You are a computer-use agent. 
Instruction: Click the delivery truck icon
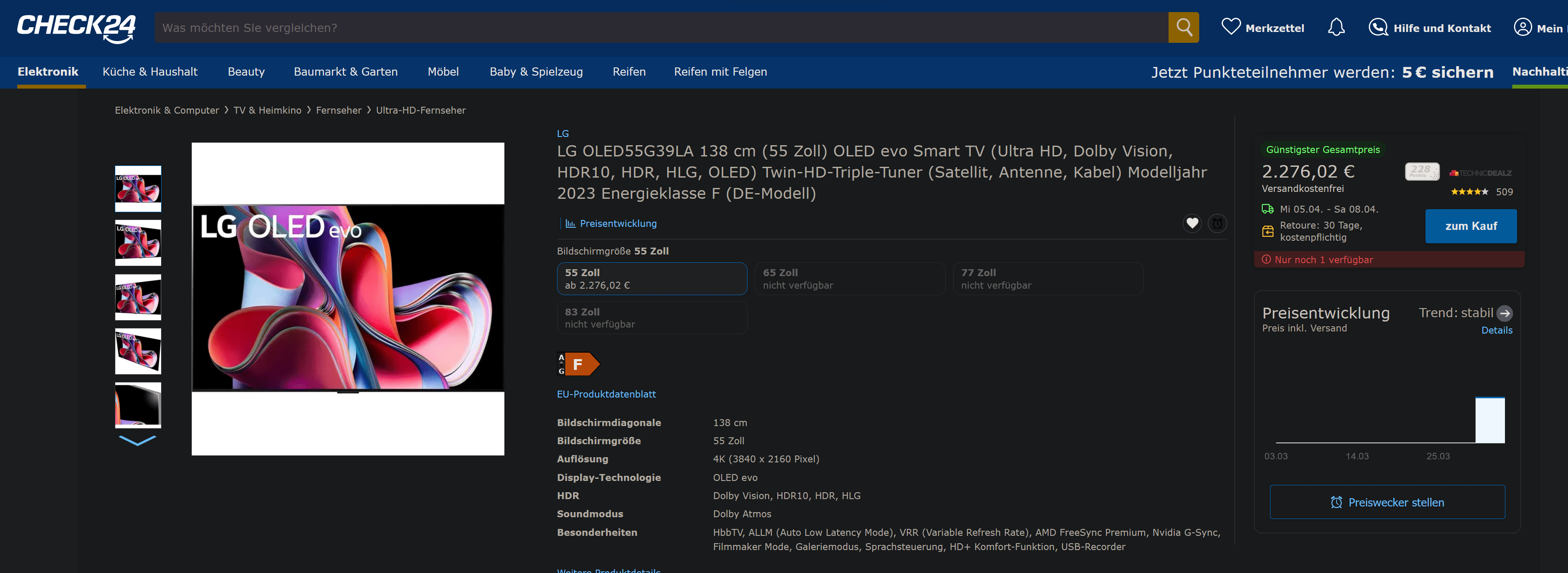1267,209
